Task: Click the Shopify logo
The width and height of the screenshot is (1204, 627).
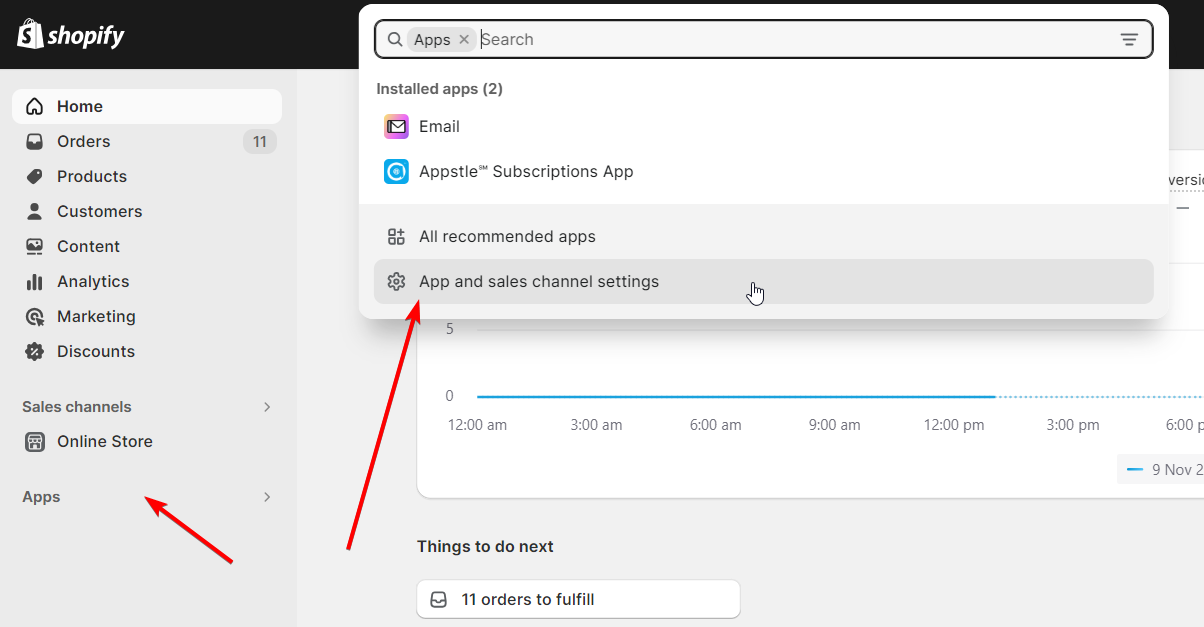Action: click(x=70, y=35)
